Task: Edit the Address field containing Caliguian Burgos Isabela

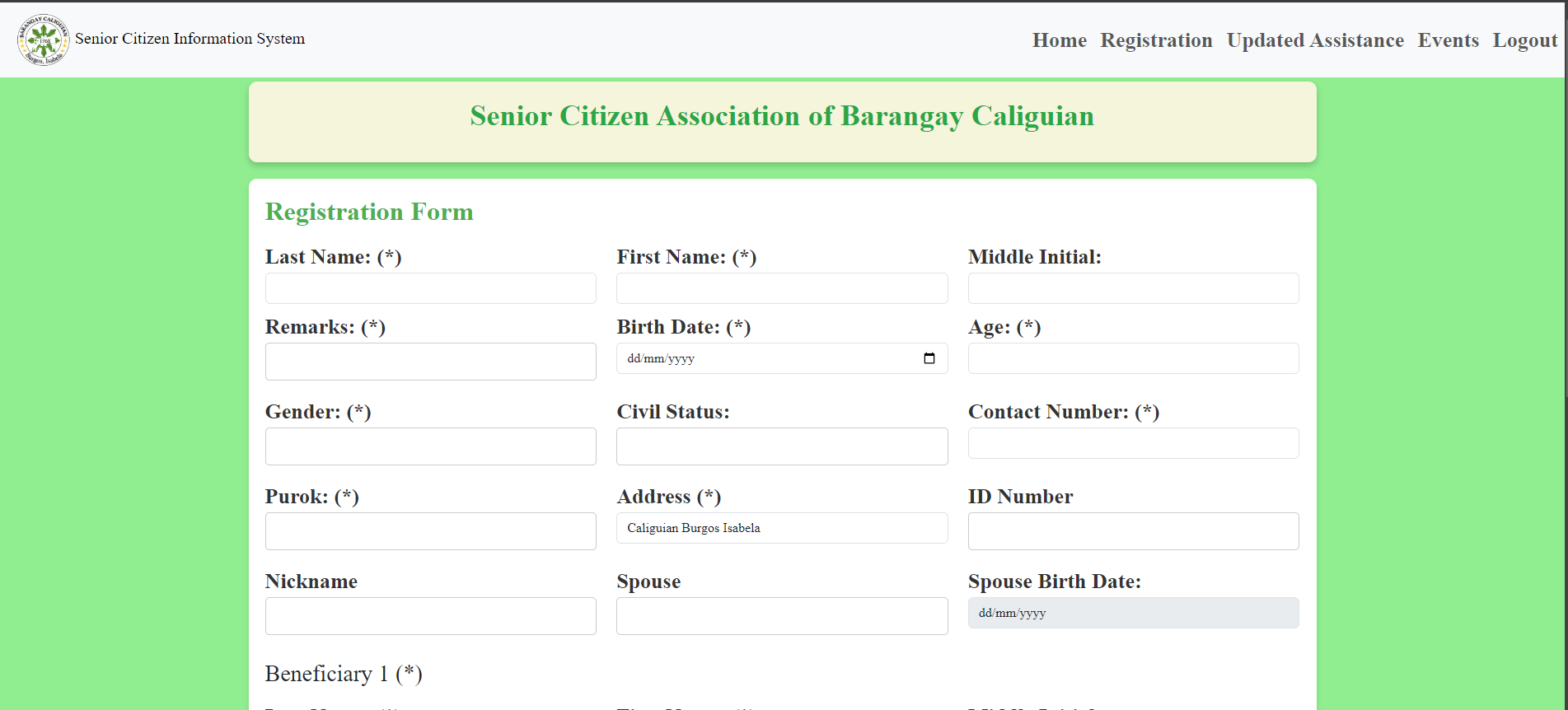Action: 782,528
